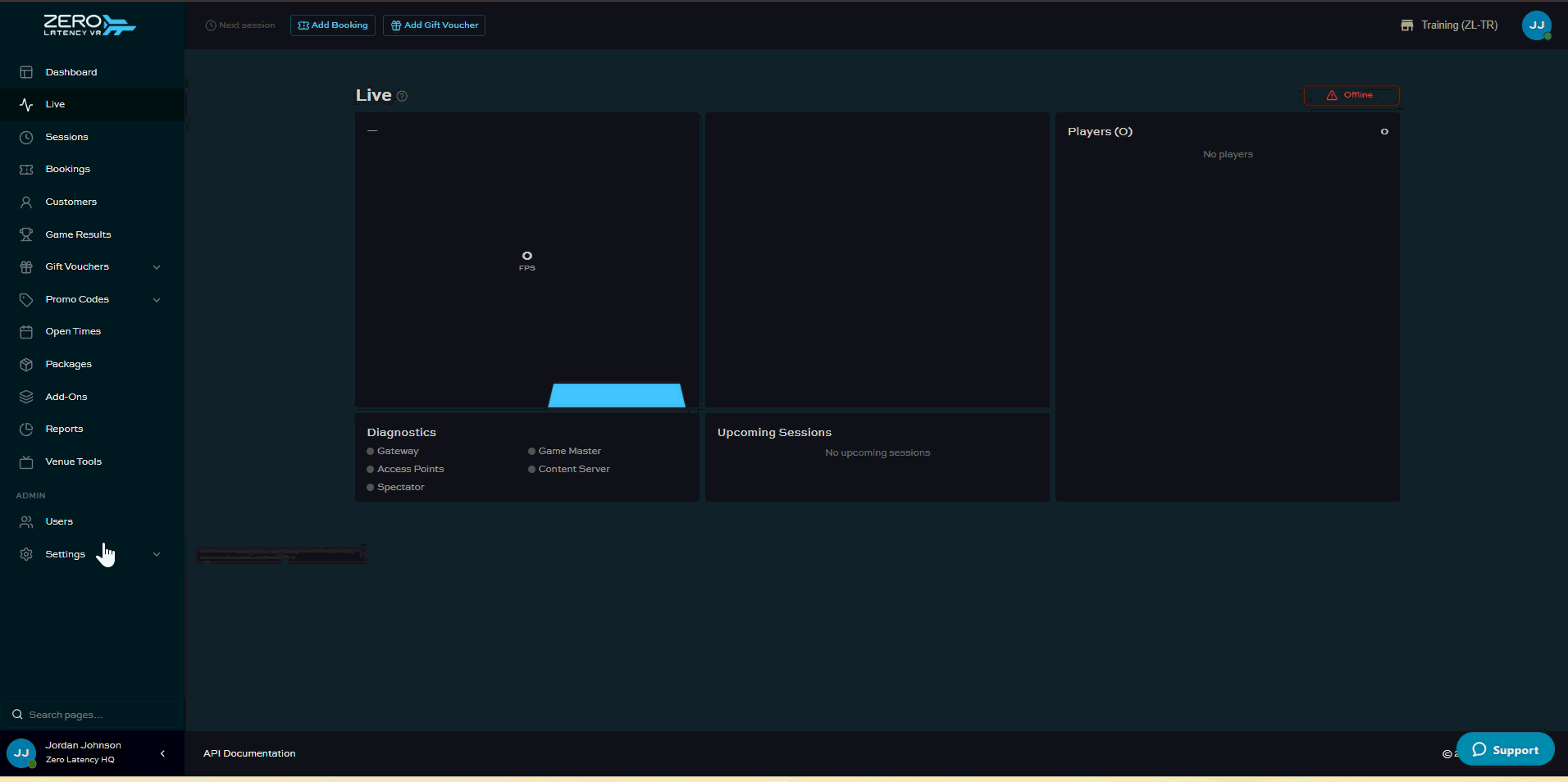
Task: Click Next session indicator
Action: (240, 25)
